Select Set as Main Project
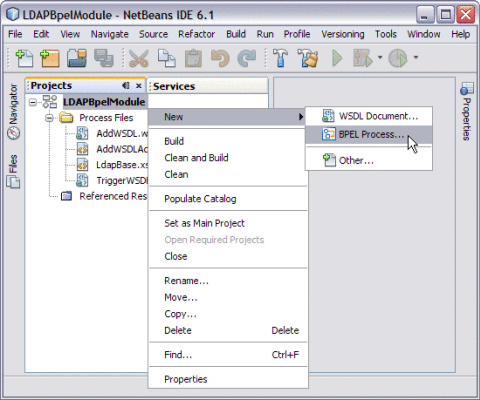 point(228,223)
